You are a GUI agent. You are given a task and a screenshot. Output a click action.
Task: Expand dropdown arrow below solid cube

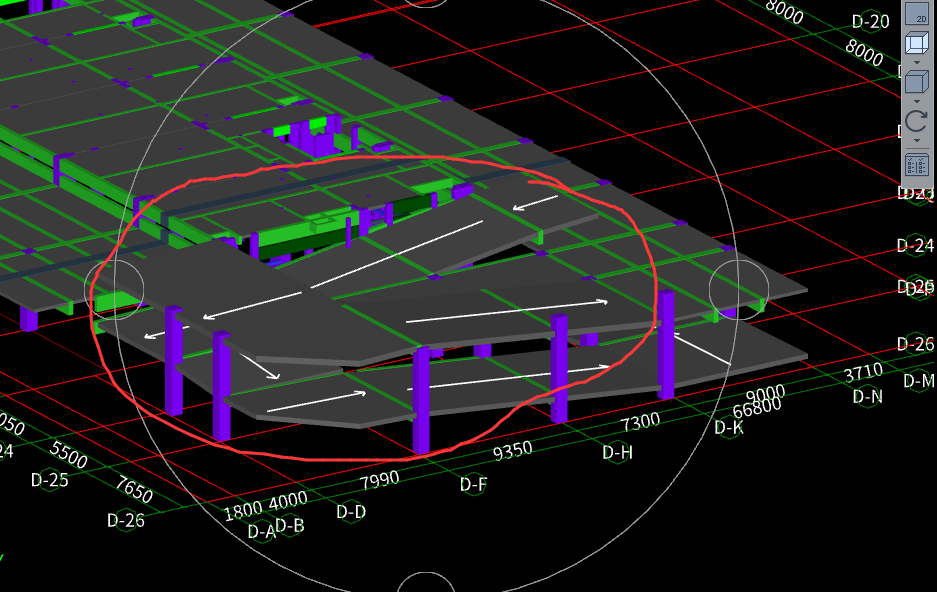coord(917,102)
